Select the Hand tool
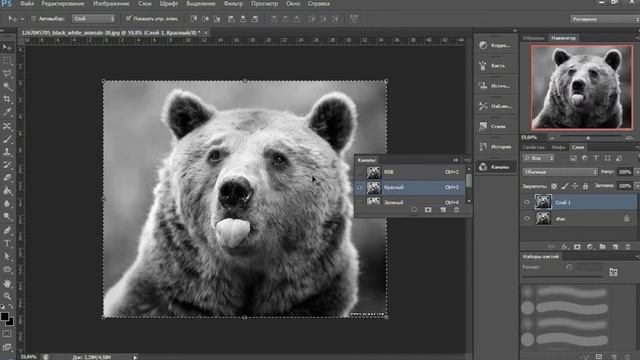Screen dimensions: 640x360 [x=7, y=283]
